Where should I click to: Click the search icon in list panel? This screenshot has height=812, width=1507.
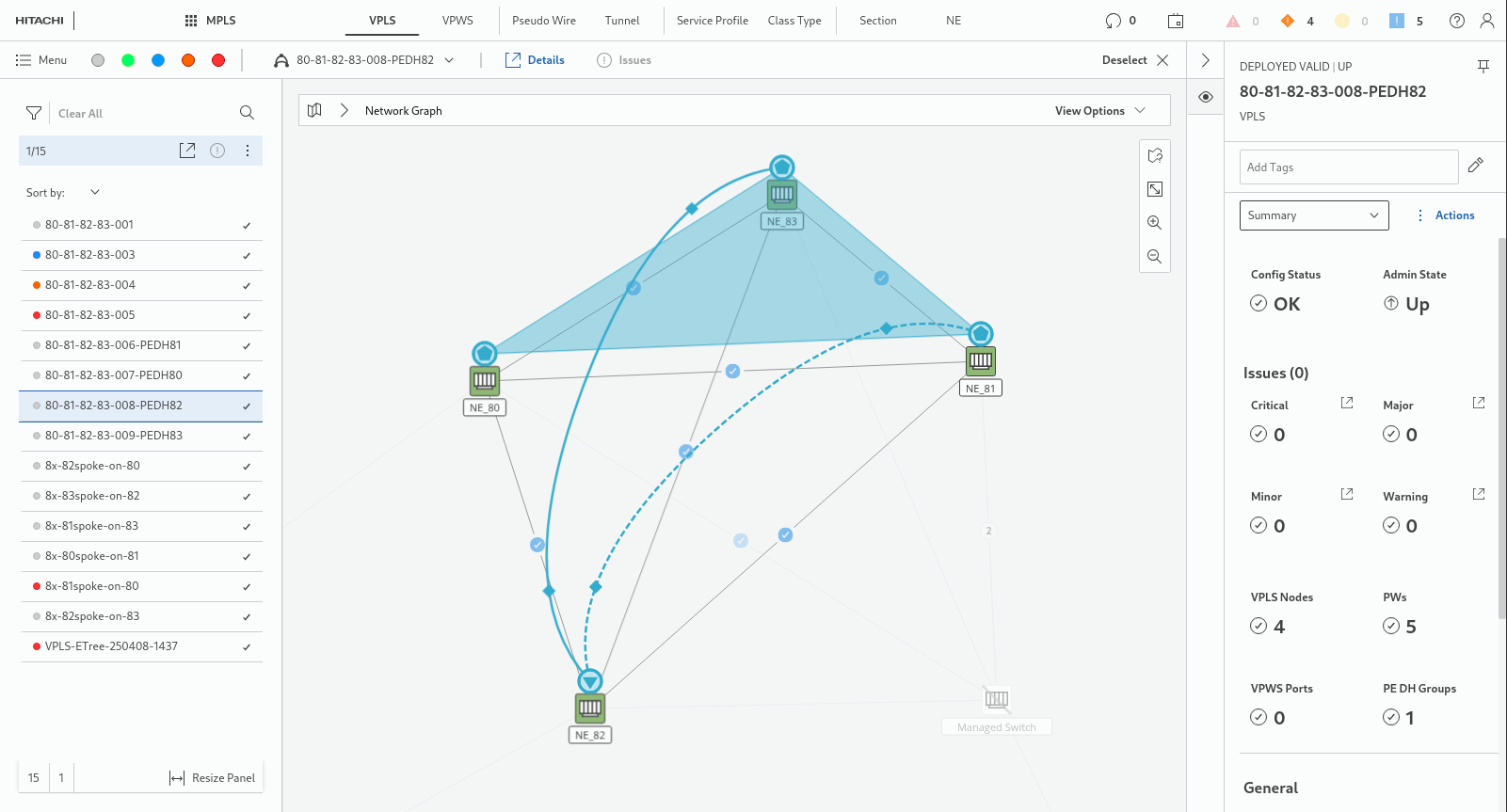247,113
